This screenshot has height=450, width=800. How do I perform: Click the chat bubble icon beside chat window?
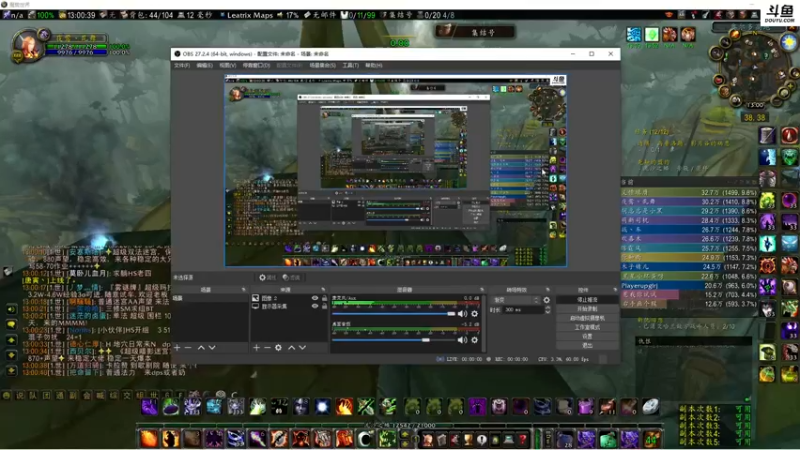pyautogui.click(x=11, y=324)
